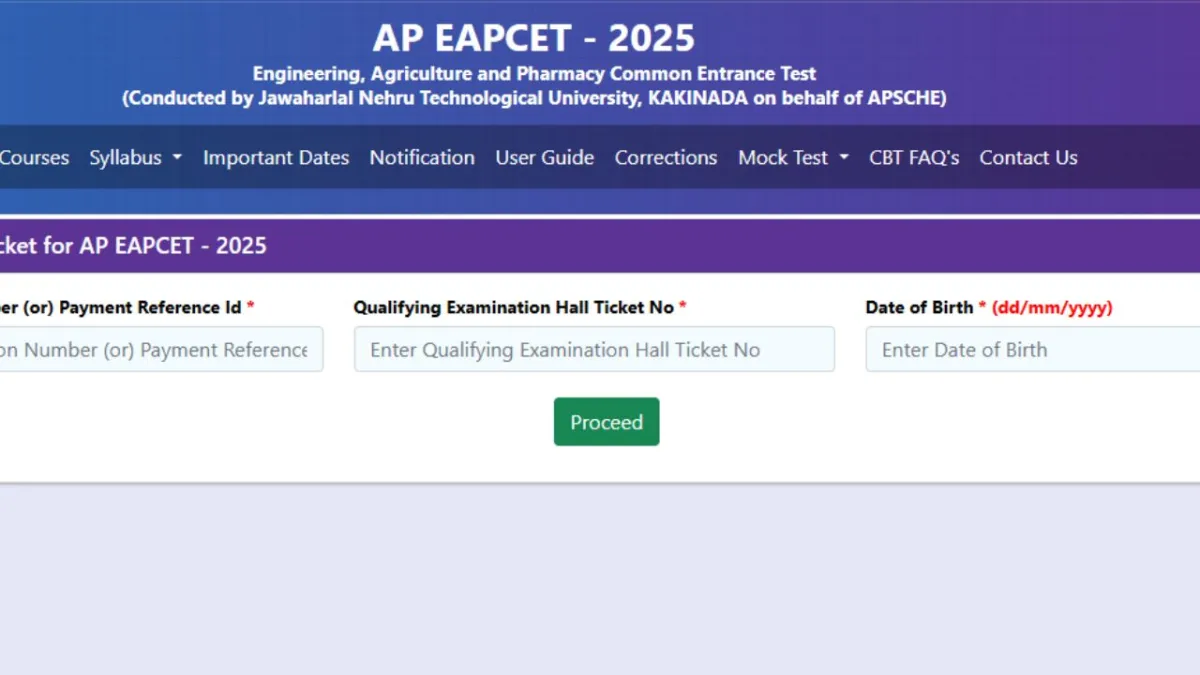Expand the Mock Test dropdown
This screenshot has width=1200, height=675.
tap(783, 158)
